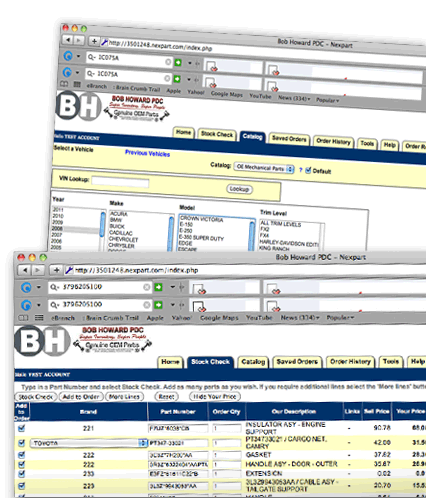This screenshot has height=498, width=426.
Task: Click the VIN Lookup text field
Action: 120,182
